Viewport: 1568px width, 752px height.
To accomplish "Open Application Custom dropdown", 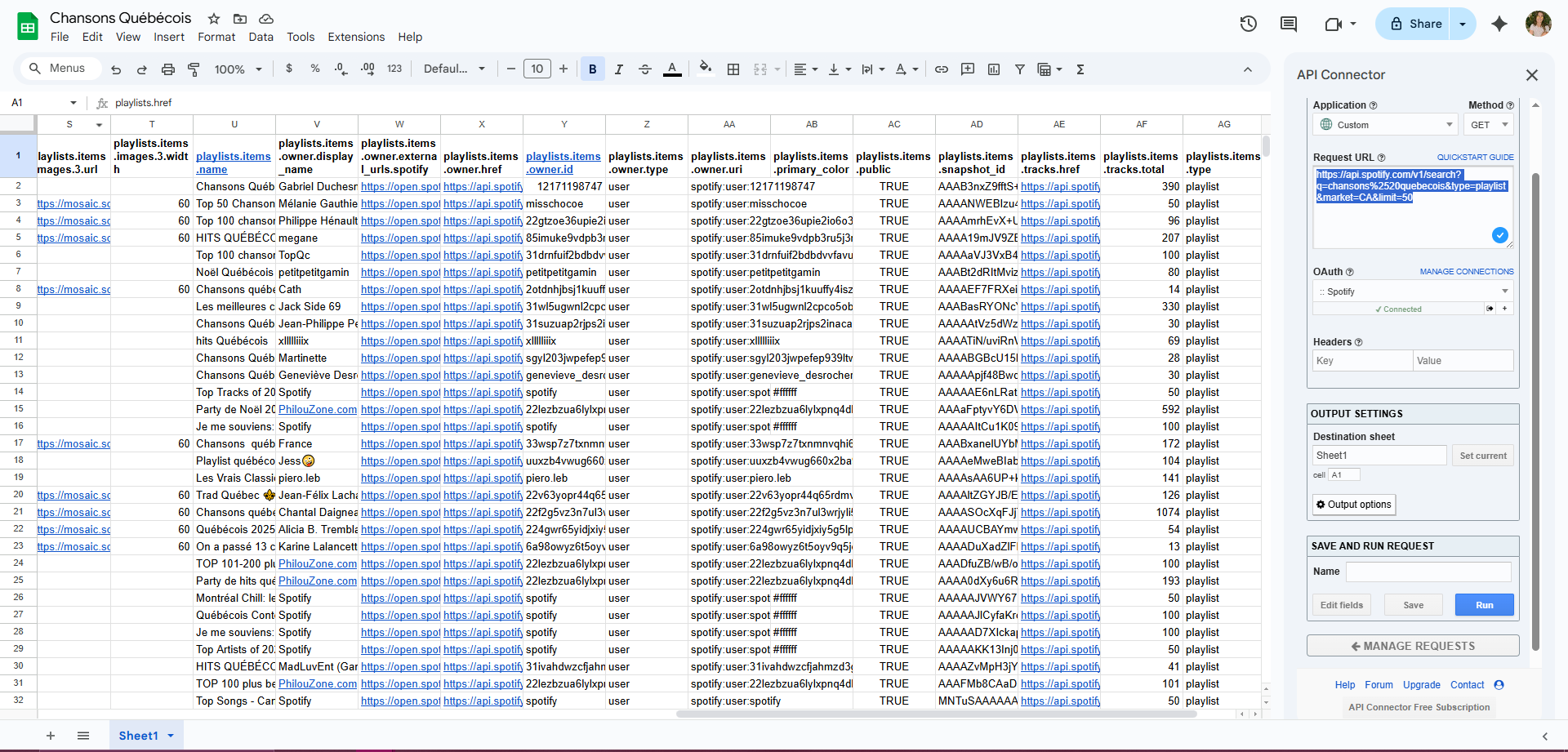I will [x=1385, y=125].
